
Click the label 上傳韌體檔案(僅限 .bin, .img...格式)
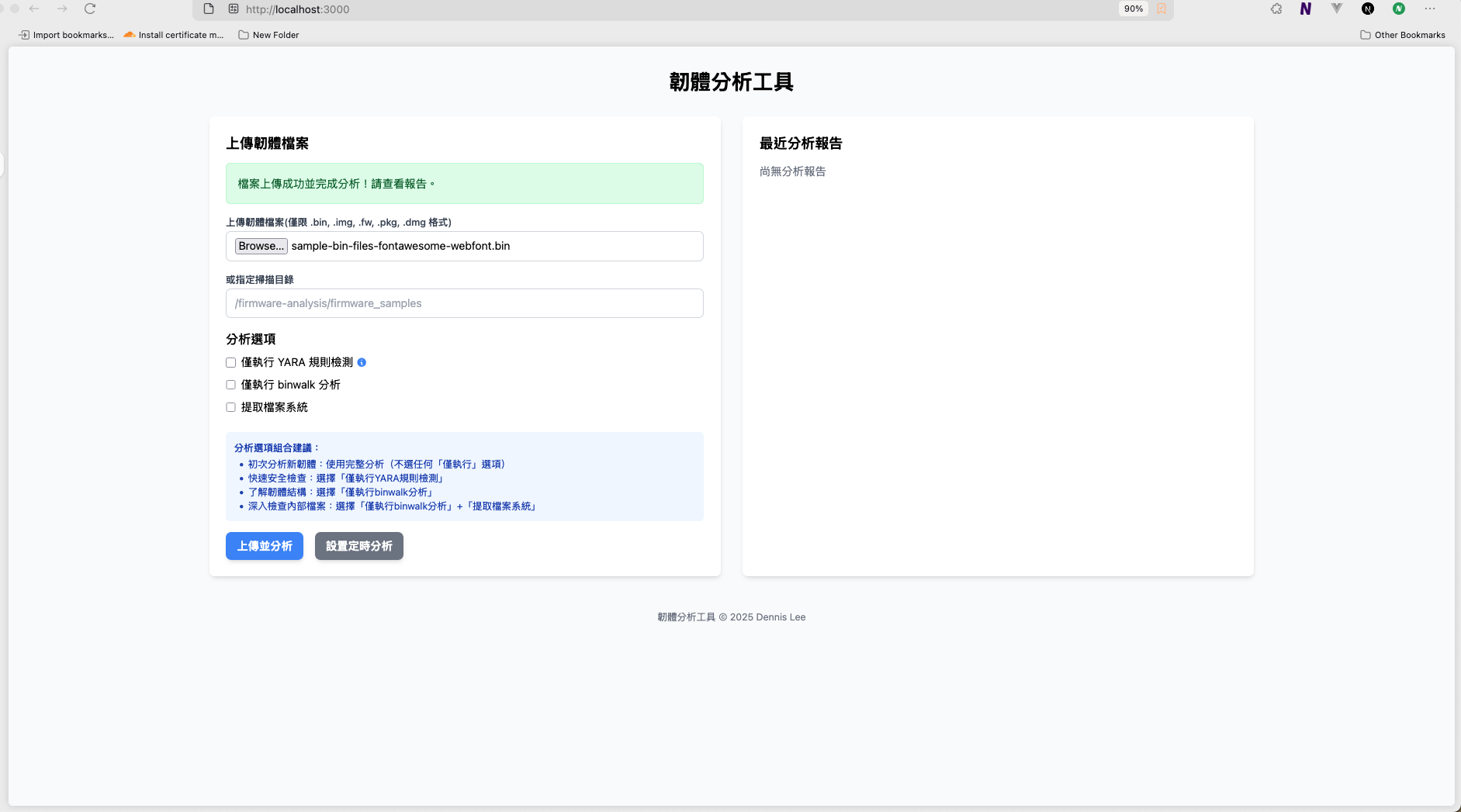point(338,223)
